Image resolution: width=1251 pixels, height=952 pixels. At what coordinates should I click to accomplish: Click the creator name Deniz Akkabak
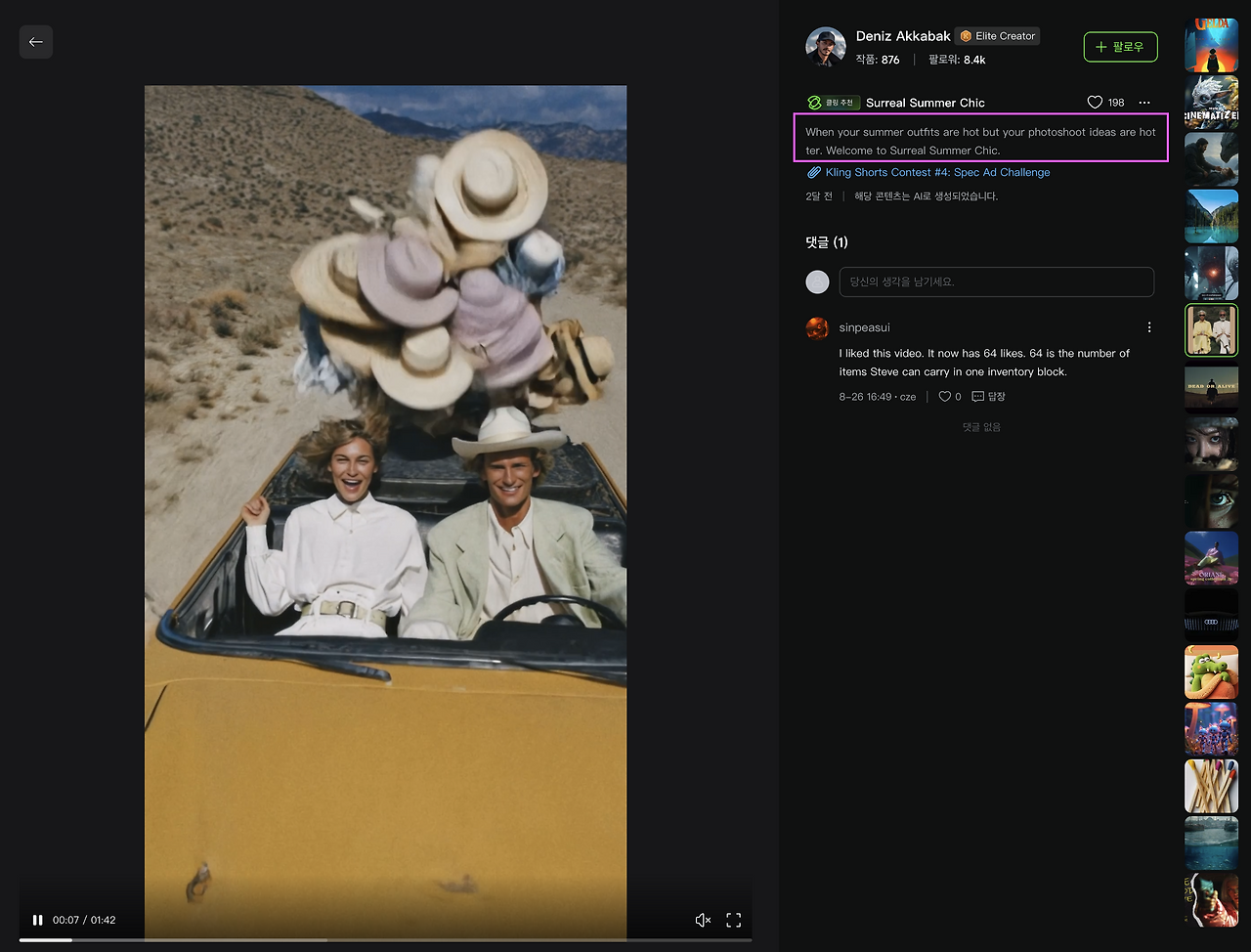(903, 36)
